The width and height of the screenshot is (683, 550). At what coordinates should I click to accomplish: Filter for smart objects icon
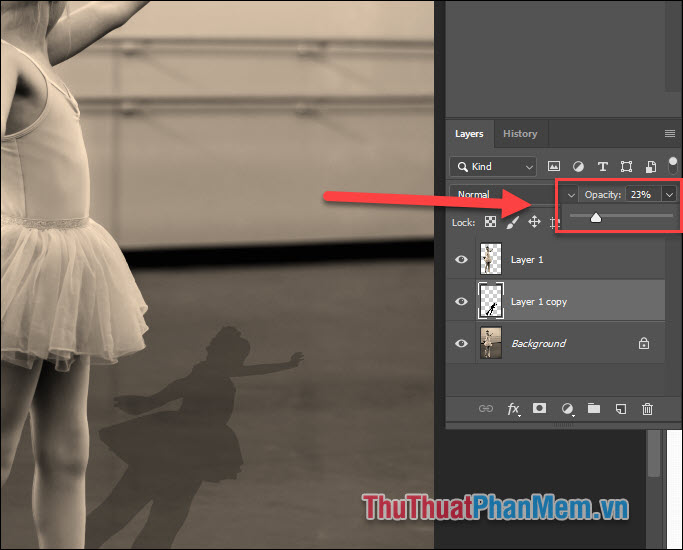[x=651, y=166]
